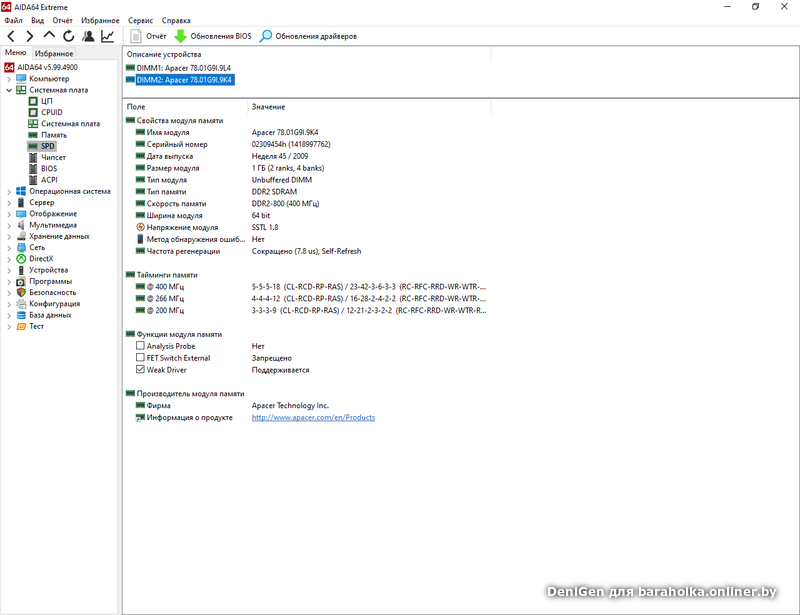Open the Отчёт menu in the menu bar
Screen dimensions: 800x615
pyautogui.click(x=62, y=20)
